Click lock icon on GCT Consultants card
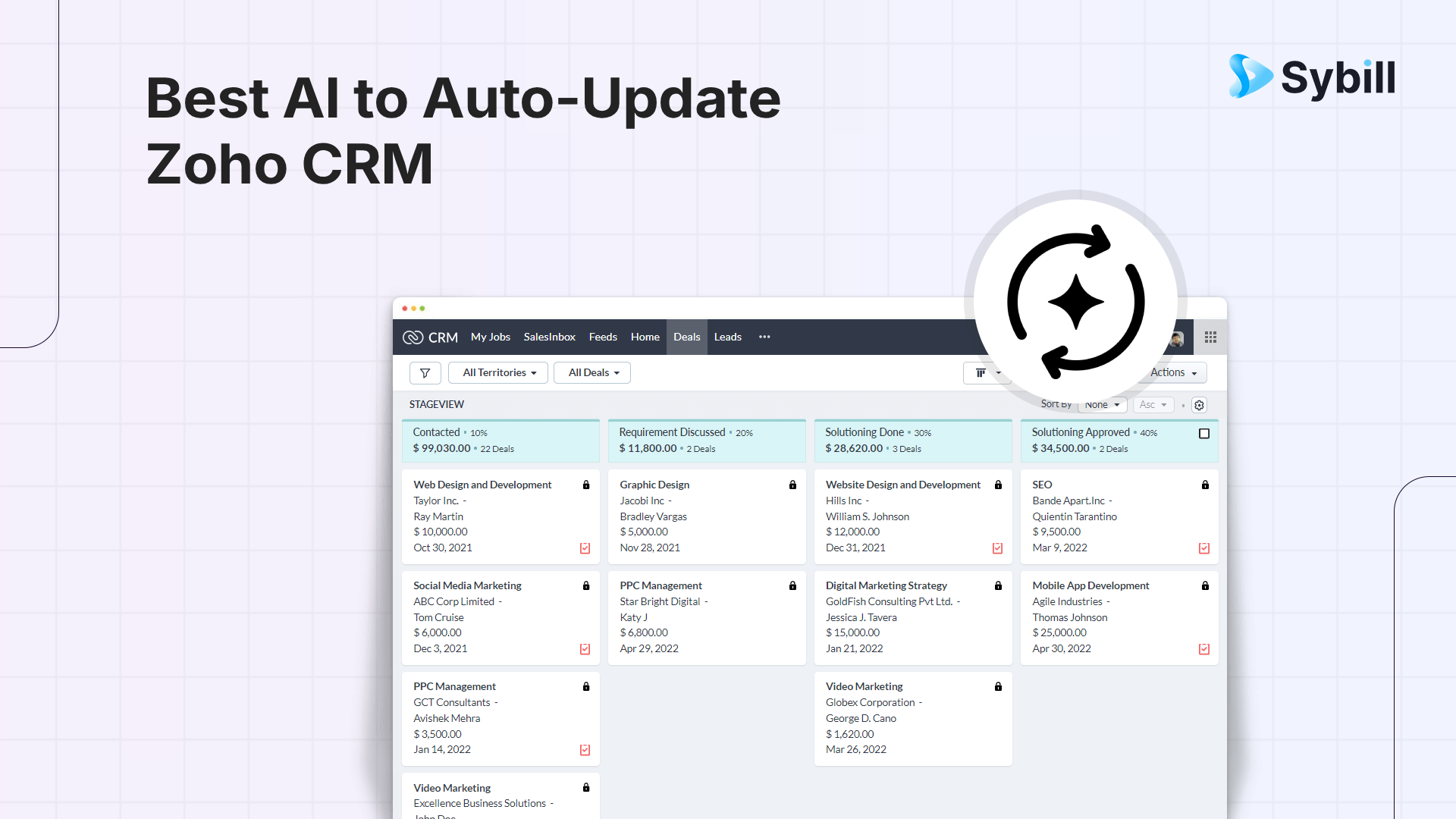 point(586,687)
